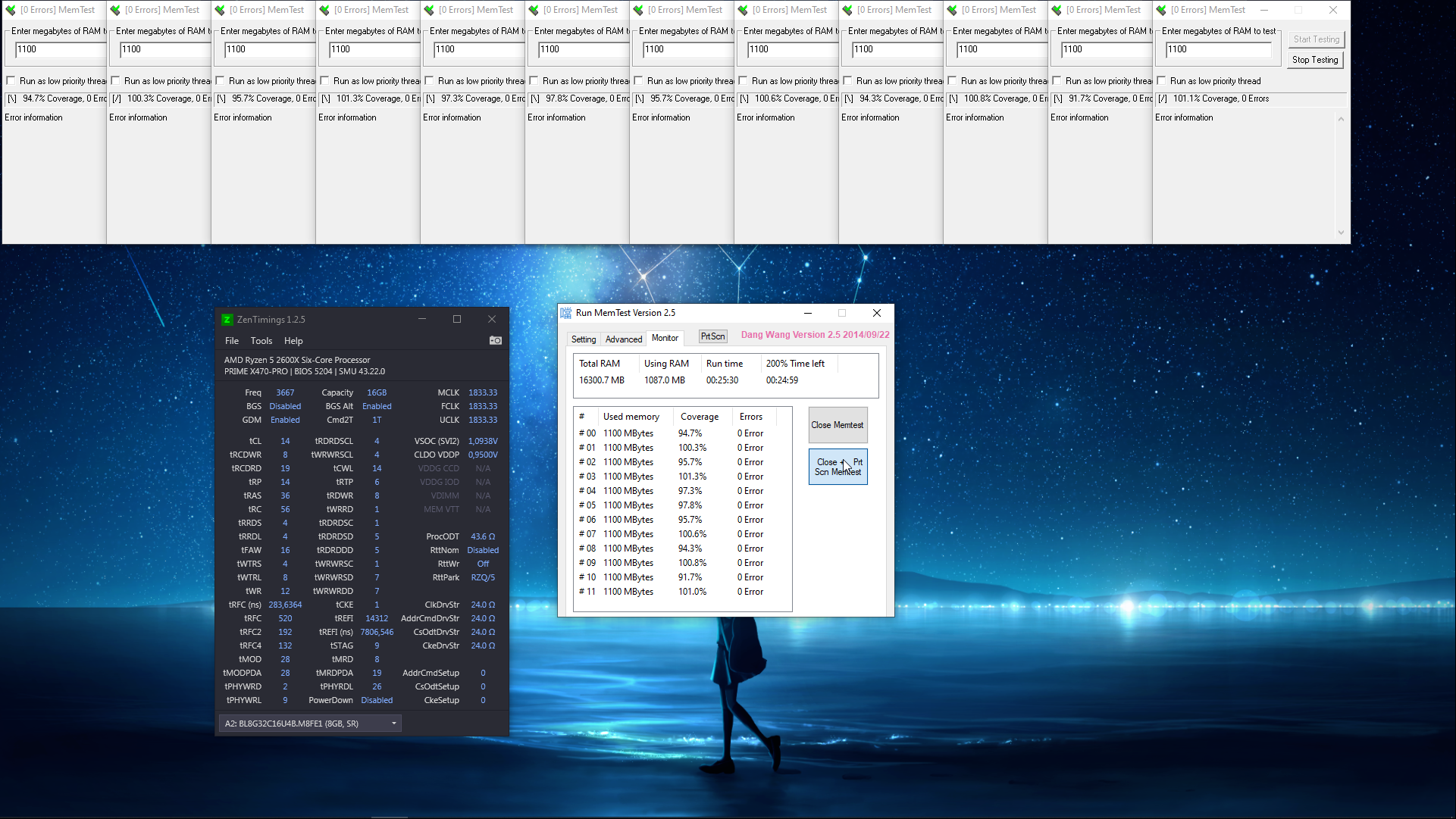Click ZenTimings screenshot camera icon
The width and height of the screenshot is (1456, 819).
click(496, 341)
